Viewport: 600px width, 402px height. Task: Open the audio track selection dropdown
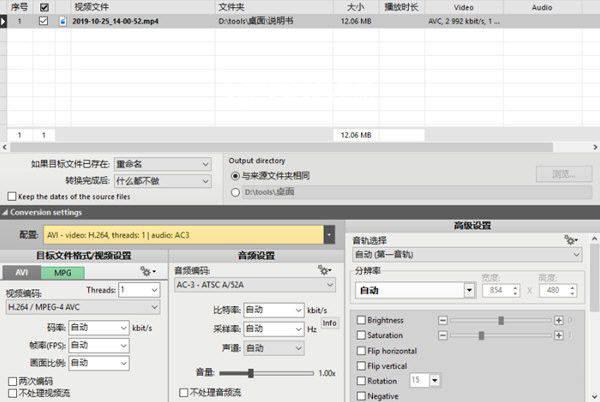[467, 255]
